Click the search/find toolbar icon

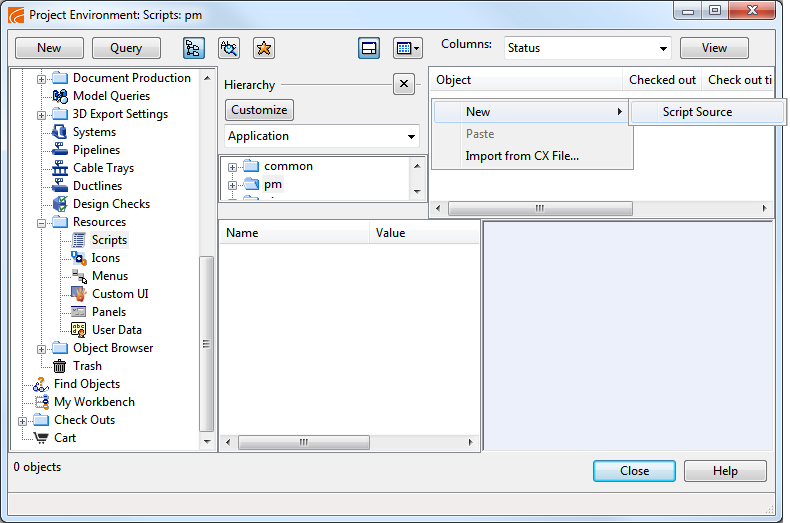[229, 48]
